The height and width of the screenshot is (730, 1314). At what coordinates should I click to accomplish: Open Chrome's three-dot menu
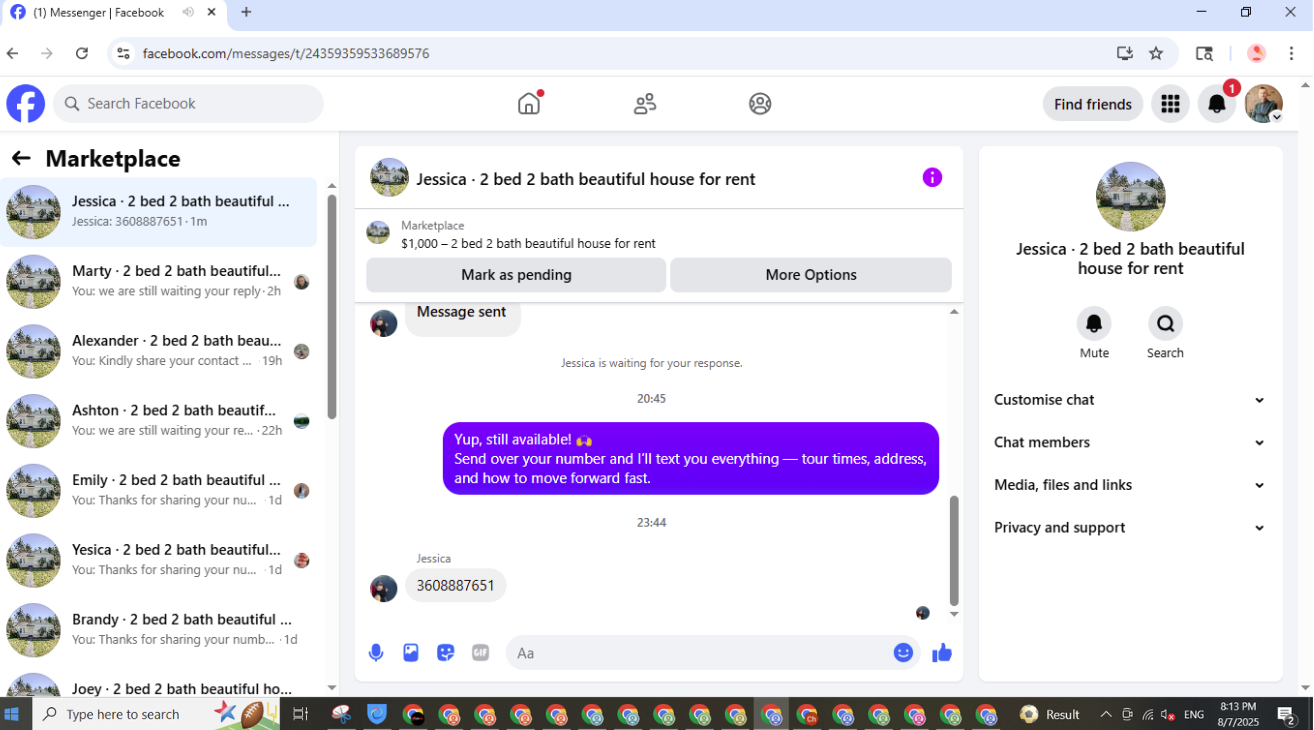[1292, 53]
